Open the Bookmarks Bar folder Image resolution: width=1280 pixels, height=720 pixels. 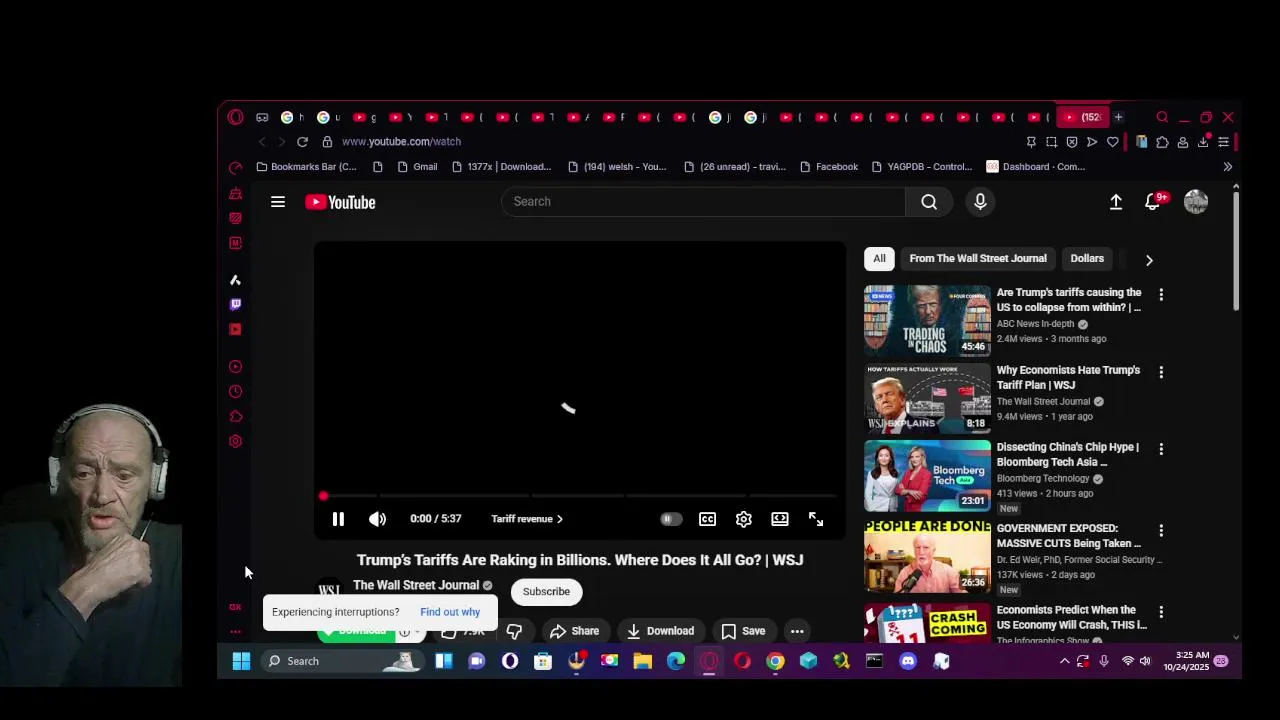307,167
